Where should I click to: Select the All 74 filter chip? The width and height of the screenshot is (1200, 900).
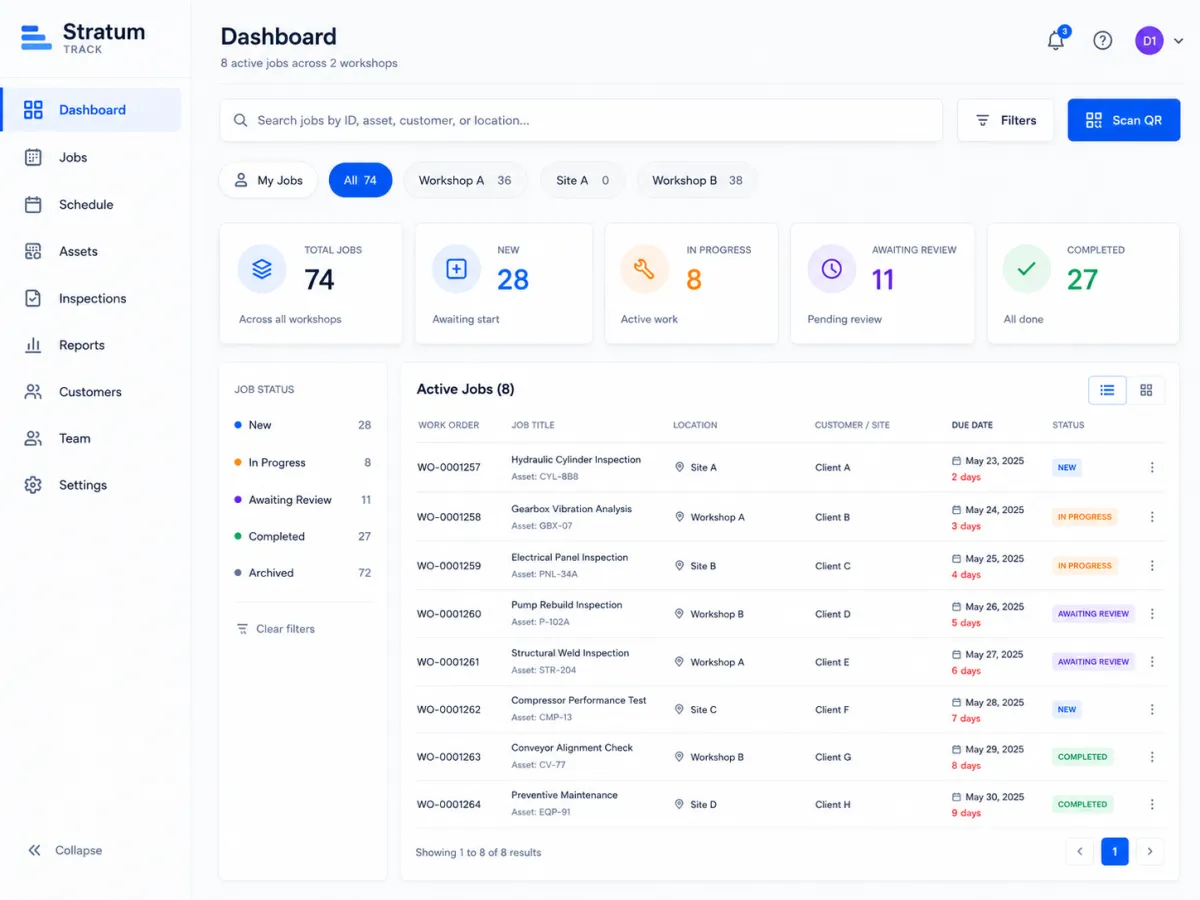(360, 180)
